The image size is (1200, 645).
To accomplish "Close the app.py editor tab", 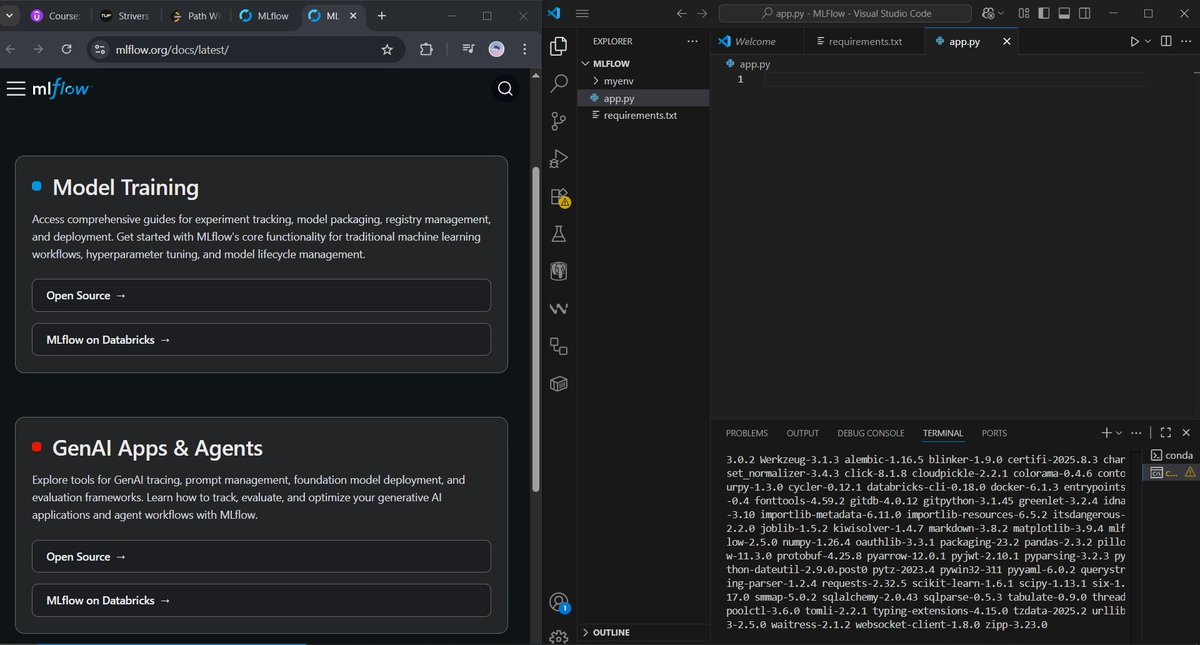I will point(1006,41).
